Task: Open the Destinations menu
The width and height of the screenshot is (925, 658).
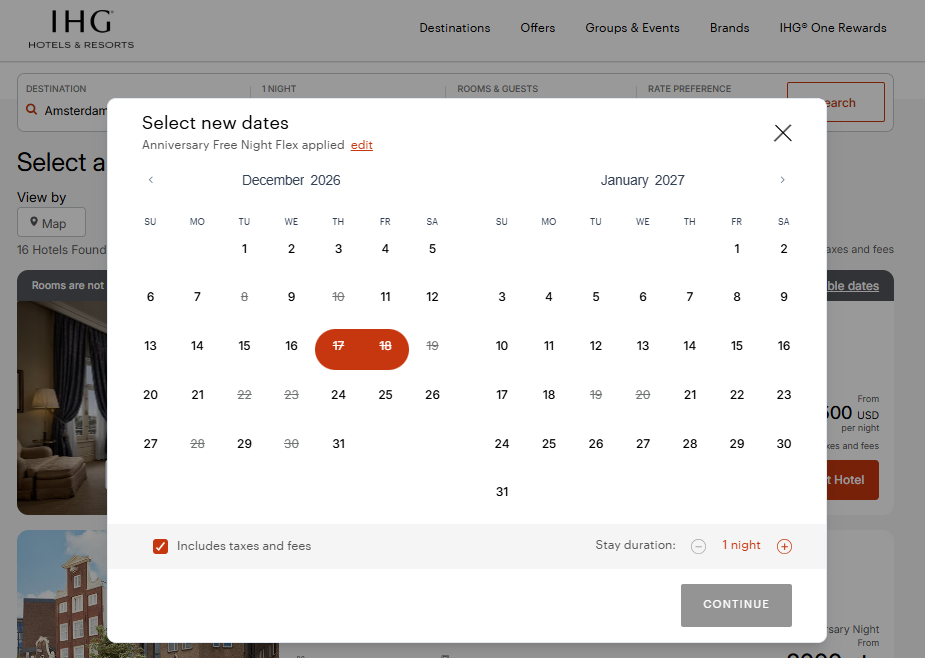Action: click(455, 28)
